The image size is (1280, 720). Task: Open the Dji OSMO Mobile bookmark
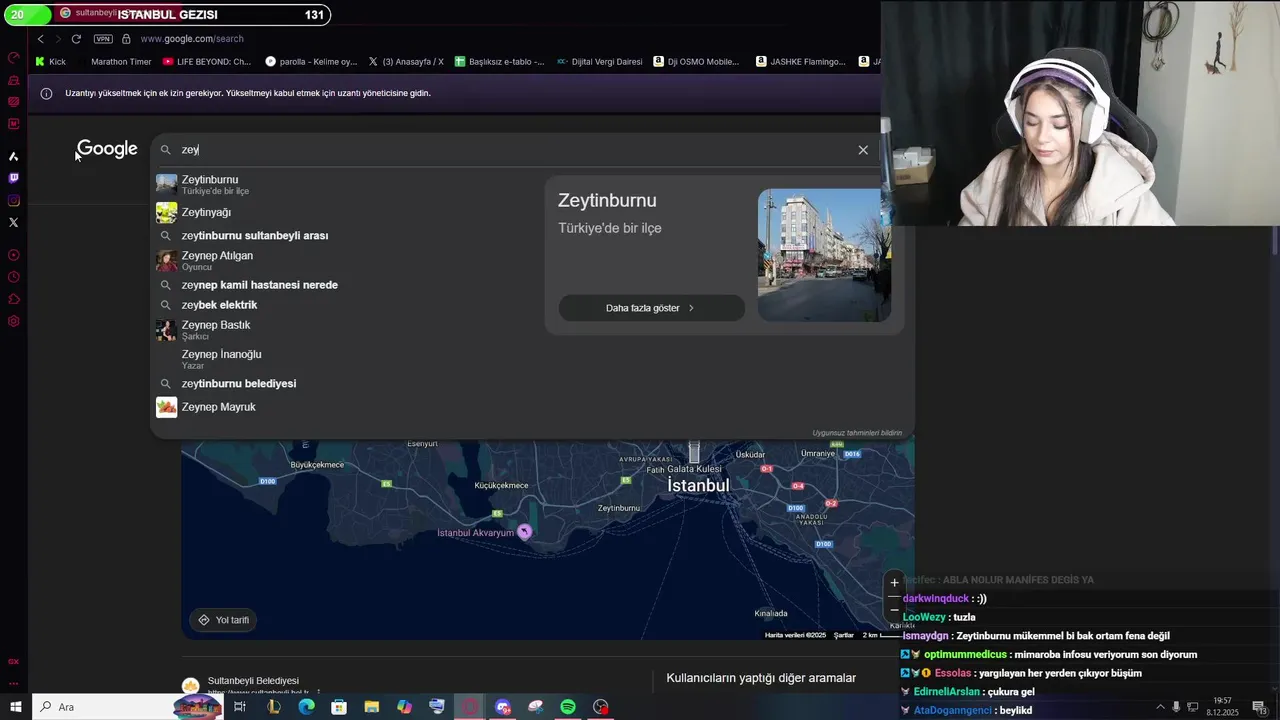(696, 62)
